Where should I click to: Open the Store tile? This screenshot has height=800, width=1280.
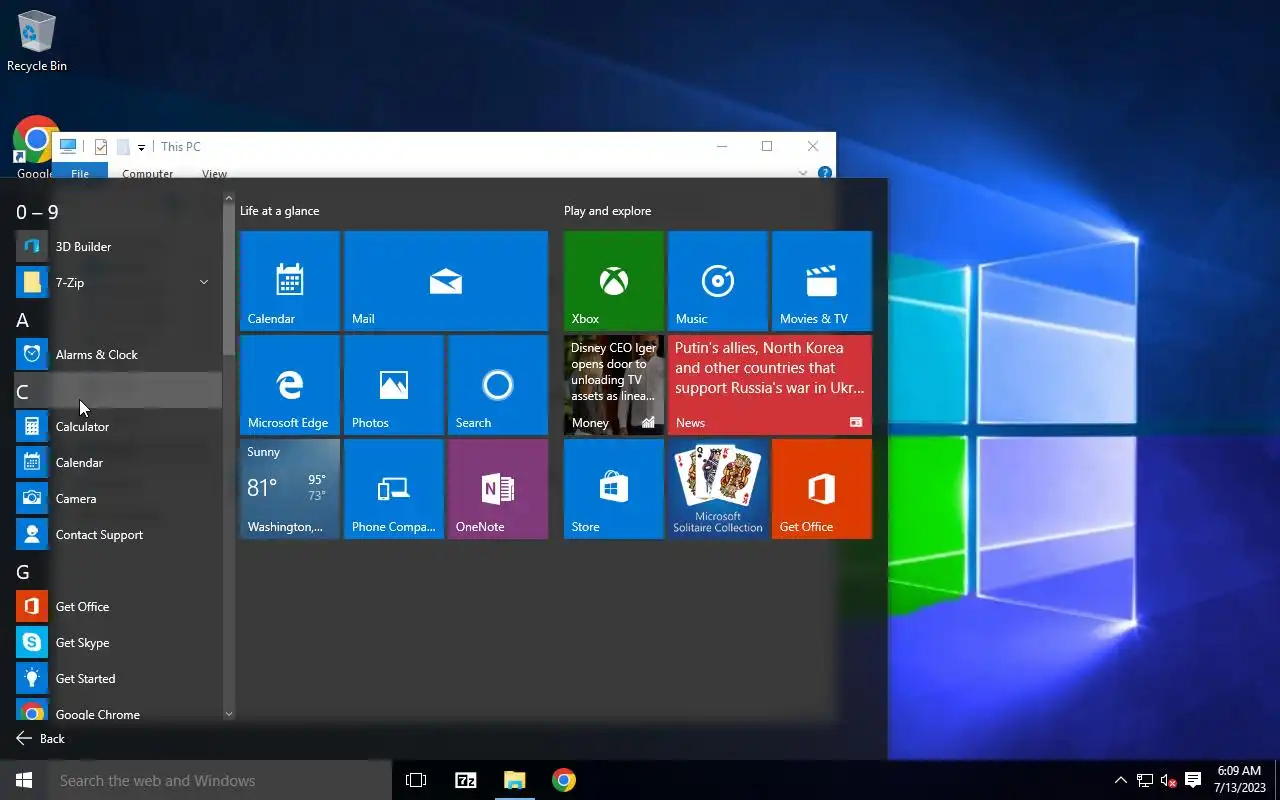click(x=614, y=489)
